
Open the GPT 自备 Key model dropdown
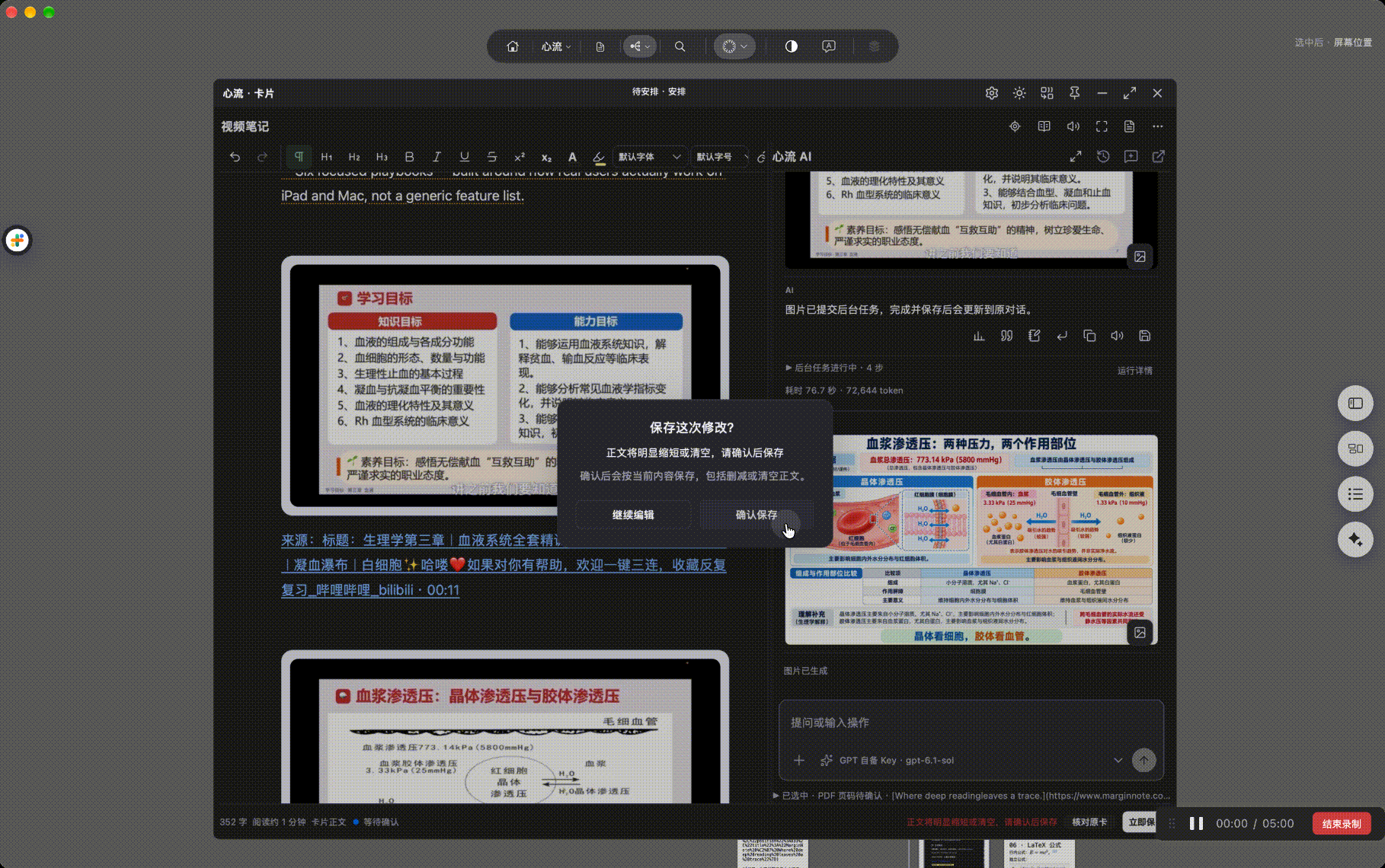click(x=971, y=760)
